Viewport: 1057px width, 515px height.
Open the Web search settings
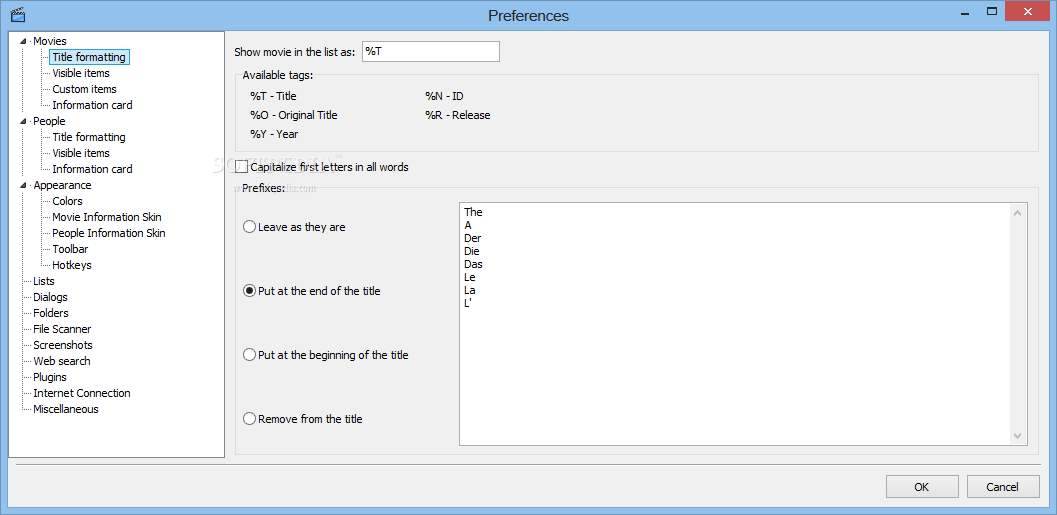[x=61, y=361]
